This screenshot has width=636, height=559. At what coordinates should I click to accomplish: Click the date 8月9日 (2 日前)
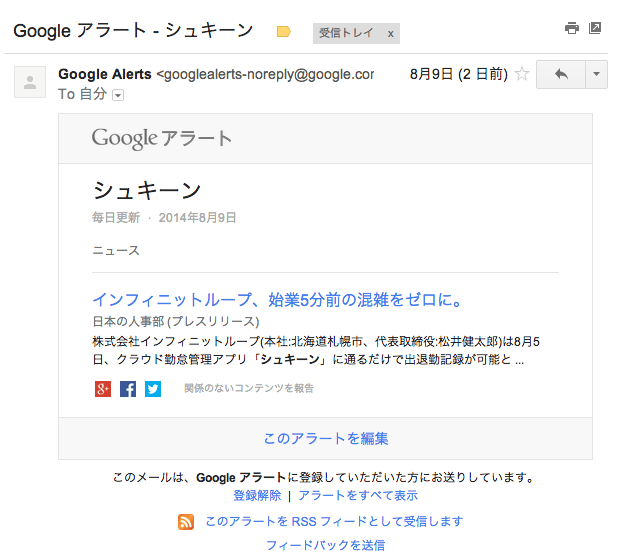tap(459, 74)
